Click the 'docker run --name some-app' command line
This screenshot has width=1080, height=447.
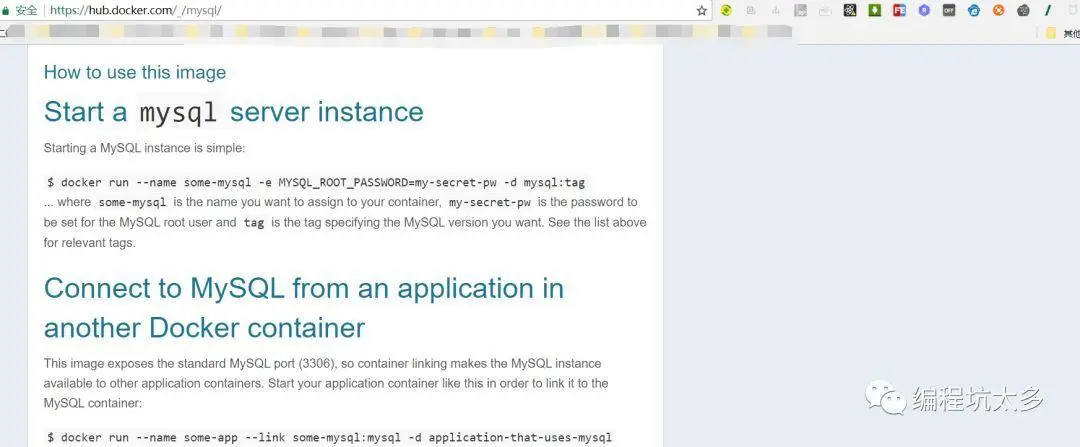(x=329, y=437)
